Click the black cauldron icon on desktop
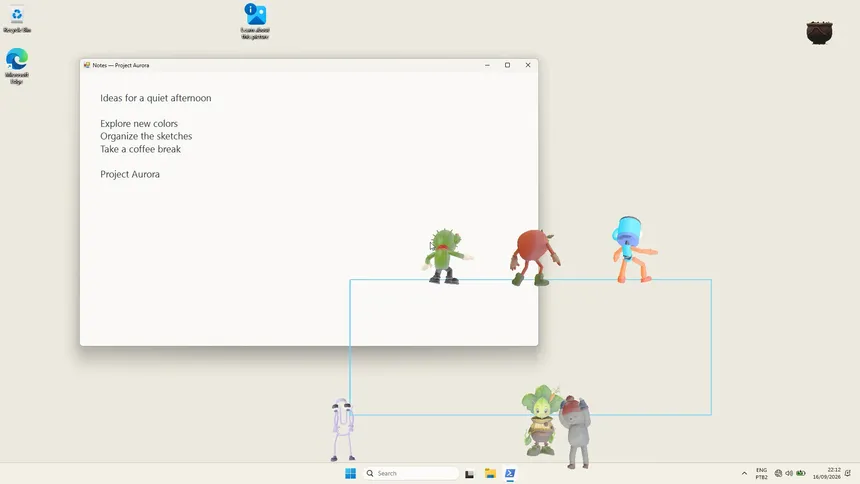Viewport: 860px width, 484px height. (819, 32)
